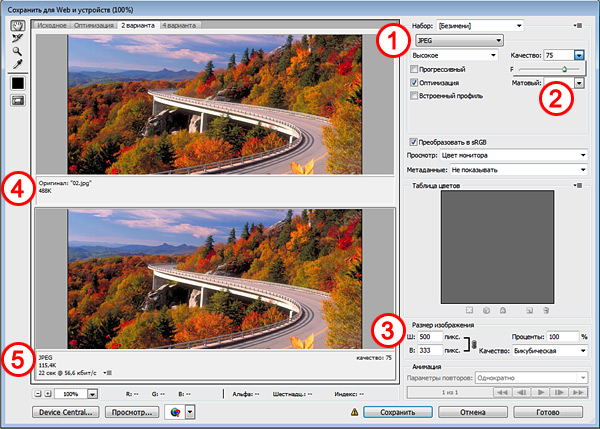Click the map to transparent color table icon
600x429 pixels.
470,310
